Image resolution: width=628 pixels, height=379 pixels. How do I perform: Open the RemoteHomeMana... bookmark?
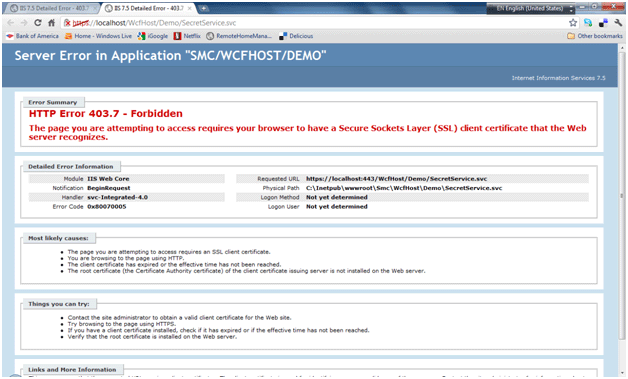[x=239, y=36]
